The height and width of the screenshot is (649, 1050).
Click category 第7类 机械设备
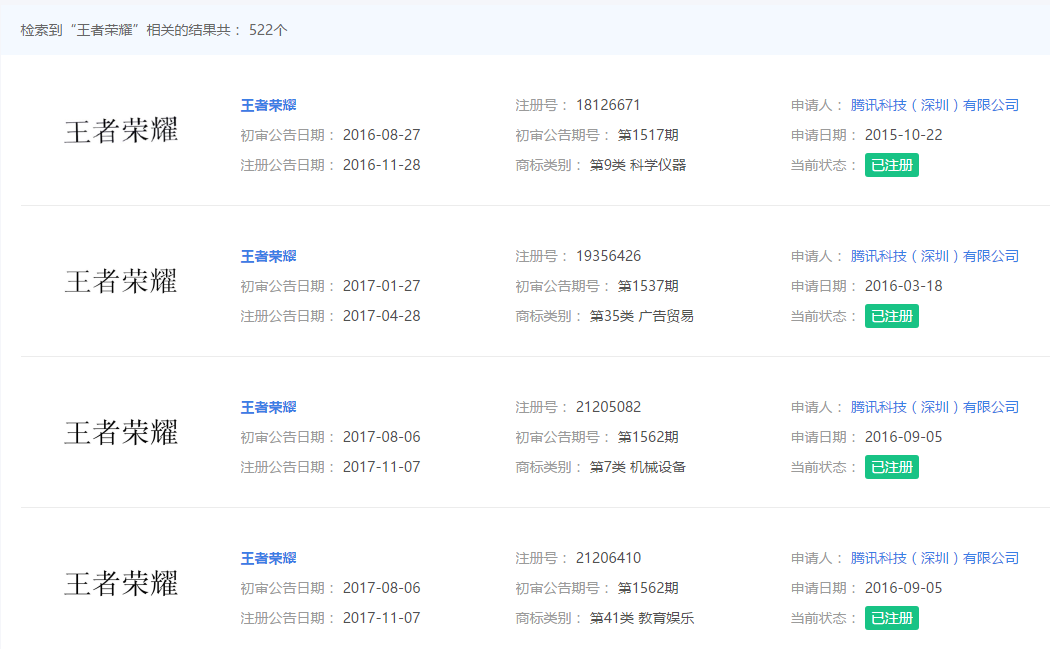click(638, 467)
